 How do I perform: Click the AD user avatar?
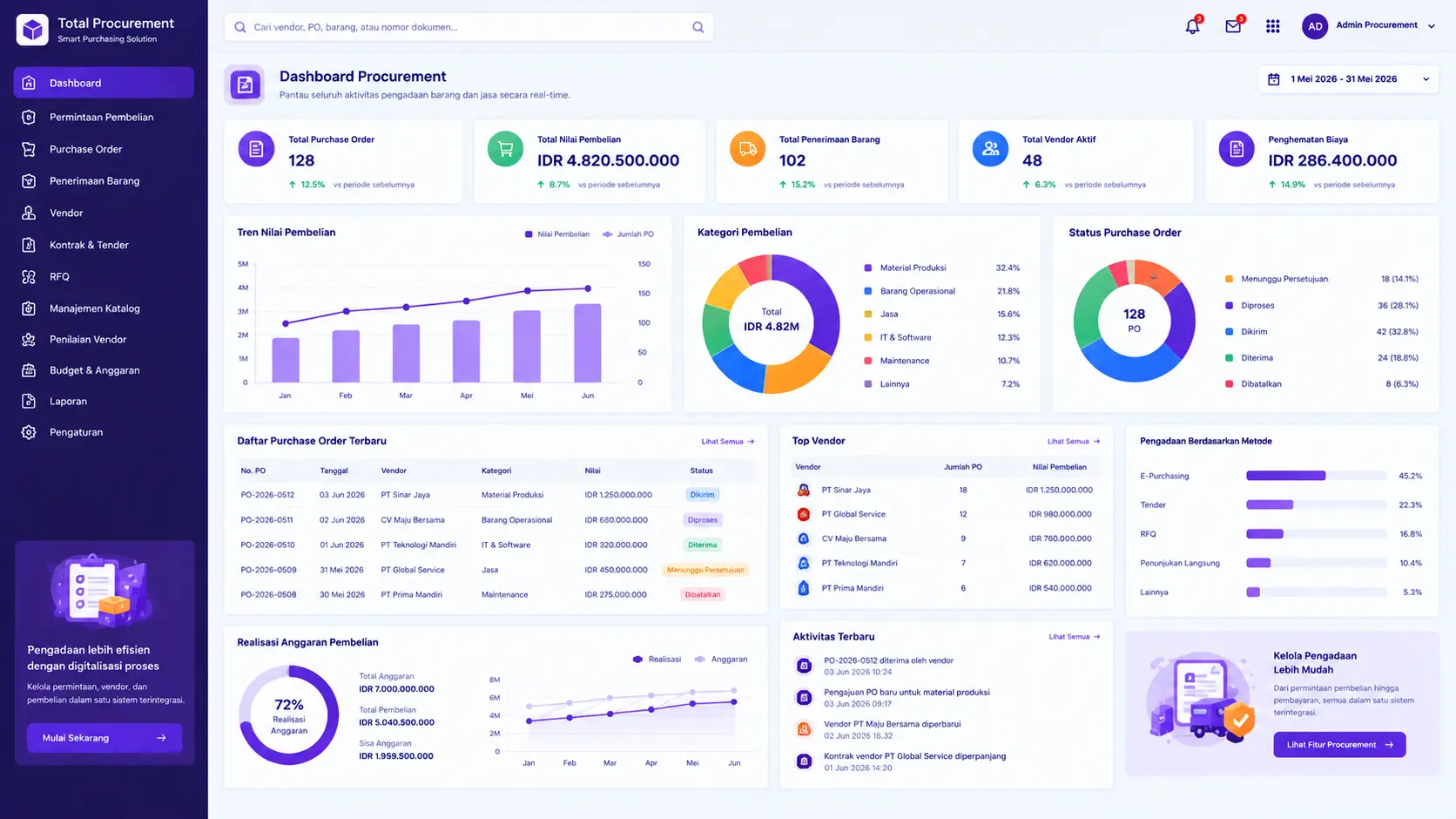coord(1315,26)
